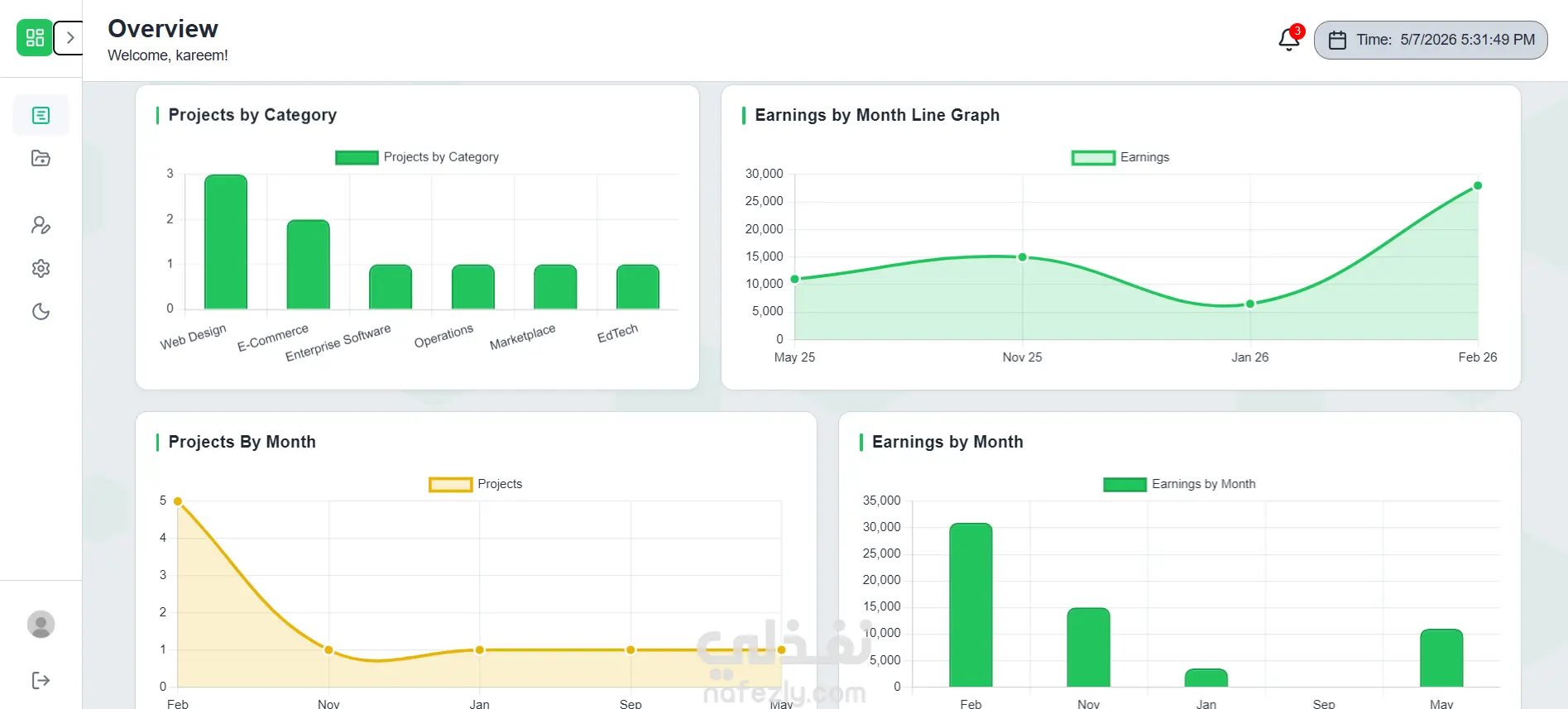Toggle the Earnings by Month legend item
The height and width of the screenshot is (709, 1568).
(1179, 484)
